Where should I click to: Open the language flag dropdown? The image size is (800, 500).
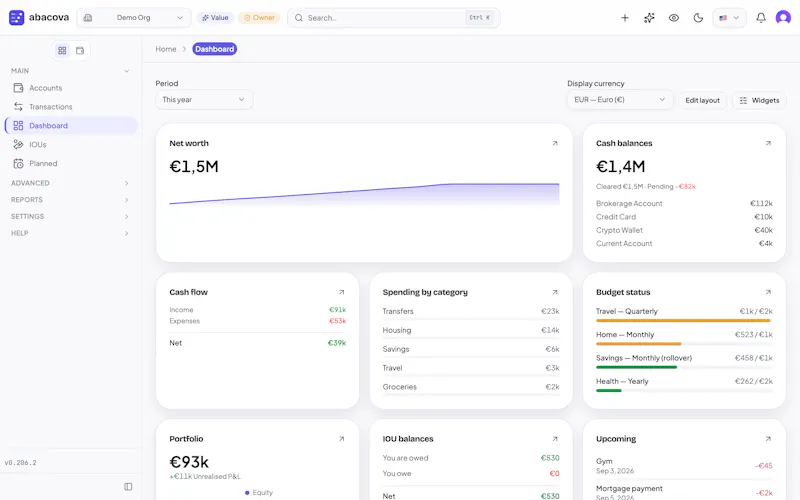tap(729, 18)
